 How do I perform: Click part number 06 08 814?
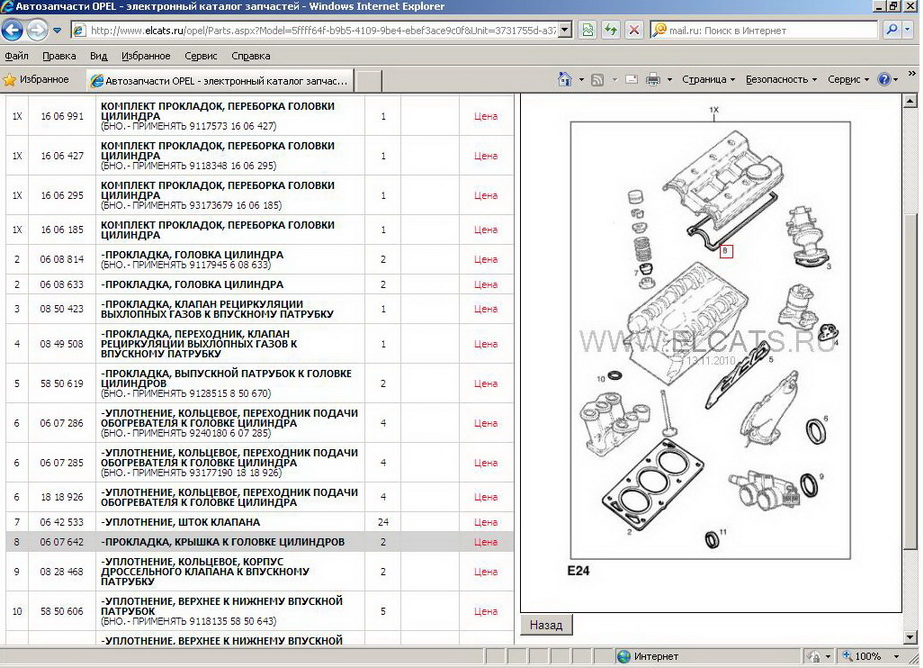62,260
